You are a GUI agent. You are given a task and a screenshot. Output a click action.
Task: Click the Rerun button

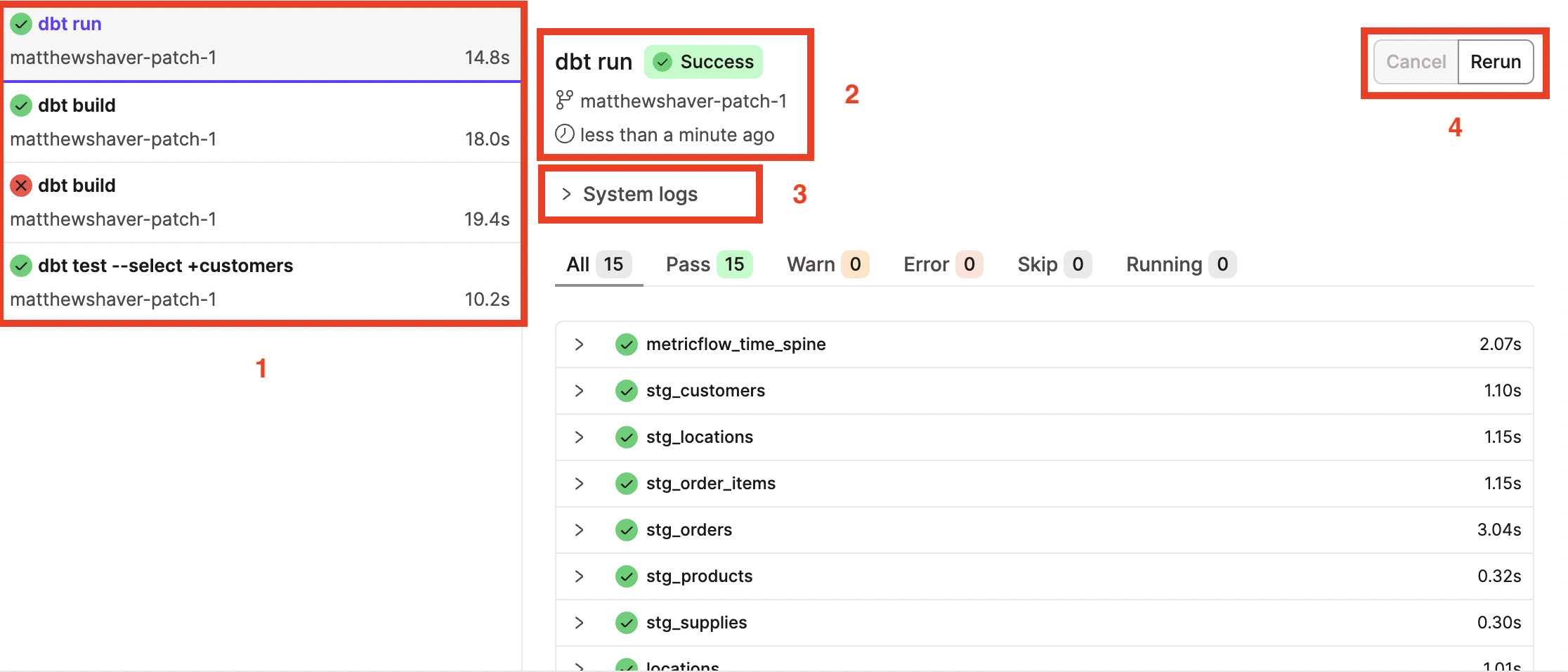coord(1496,62)
